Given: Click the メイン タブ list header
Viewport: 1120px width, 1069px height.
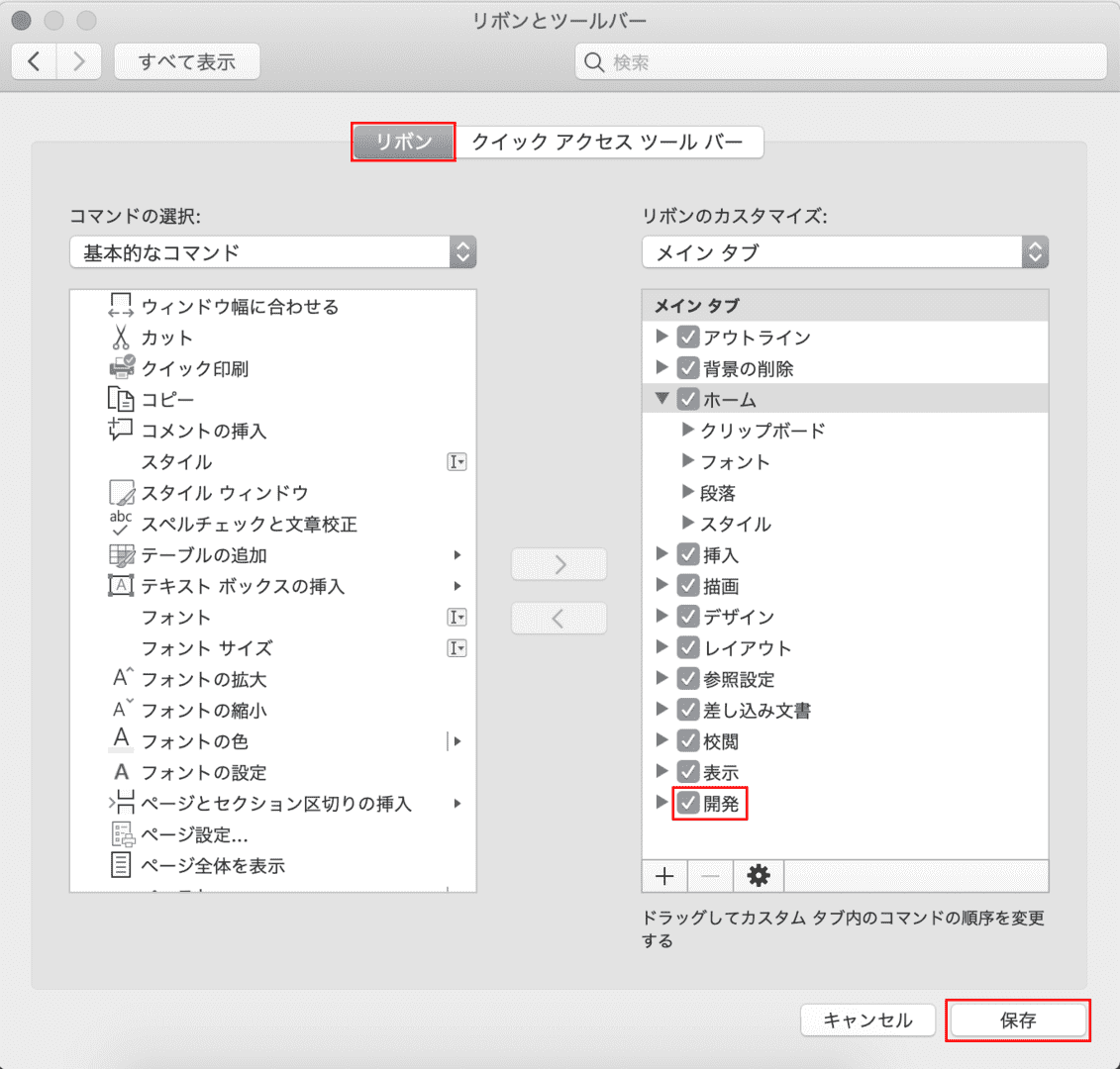Looking at the screenshot, I should pos(845,306).
